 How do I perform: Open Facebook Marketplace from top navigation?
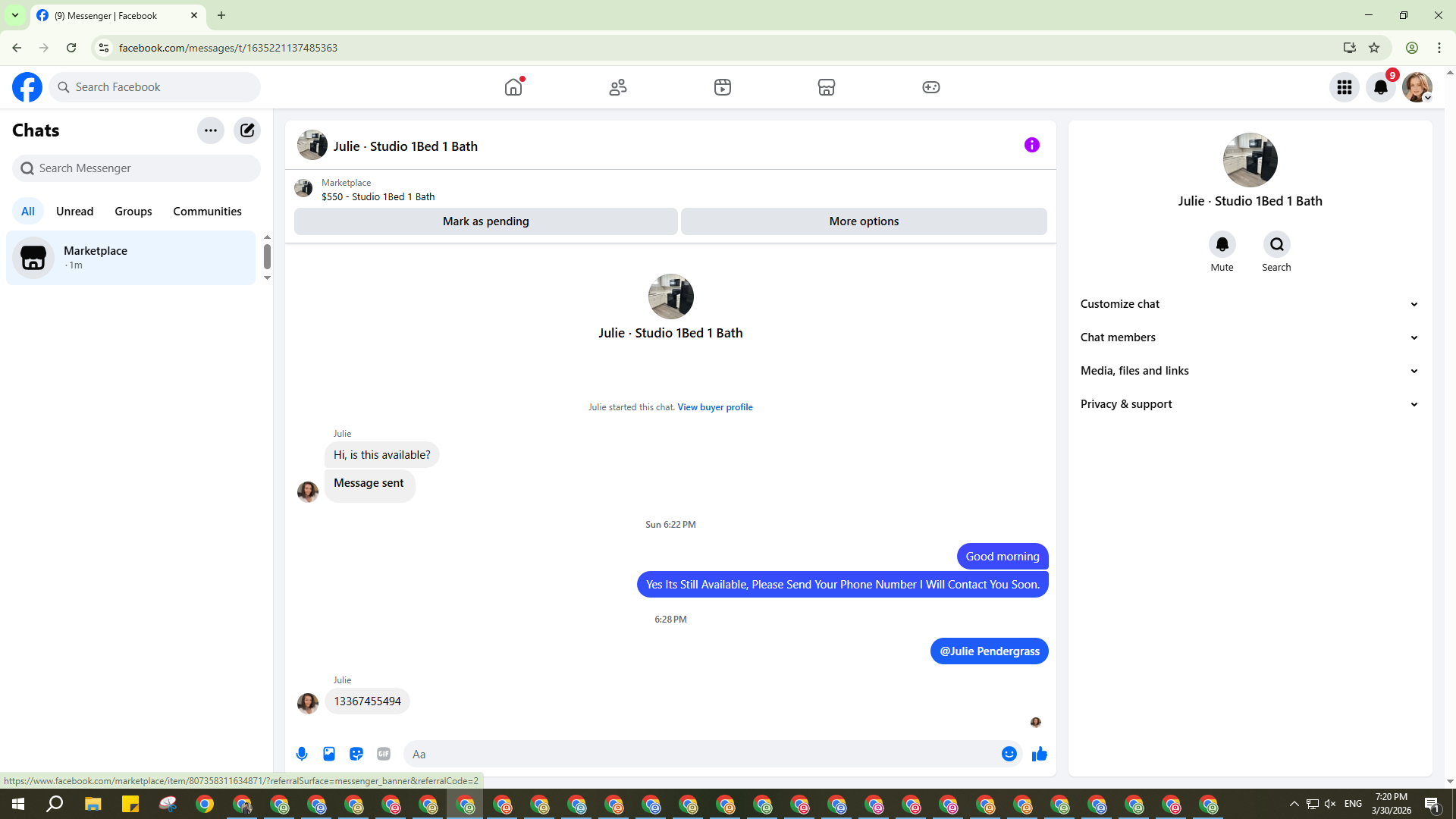[x=827, y=87]
